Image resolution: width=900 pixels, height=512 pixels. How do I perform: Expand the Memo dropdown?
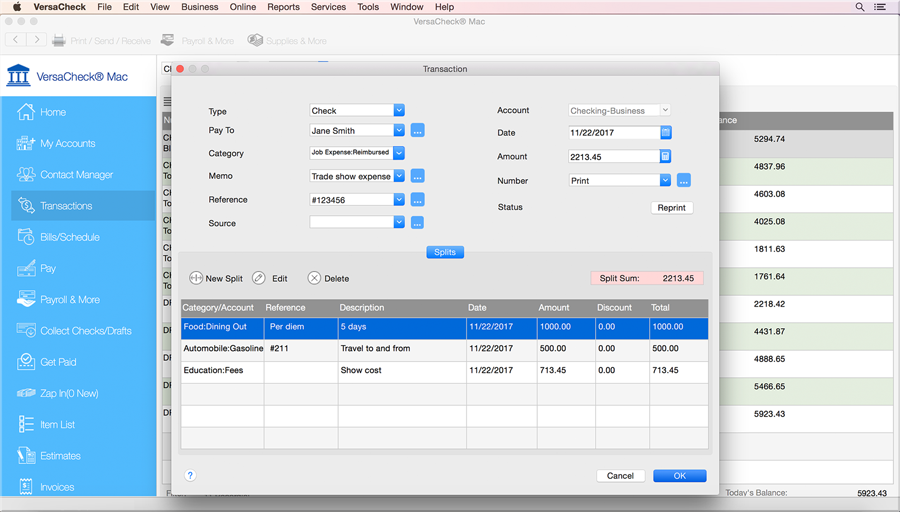click(x=399, y=176)
